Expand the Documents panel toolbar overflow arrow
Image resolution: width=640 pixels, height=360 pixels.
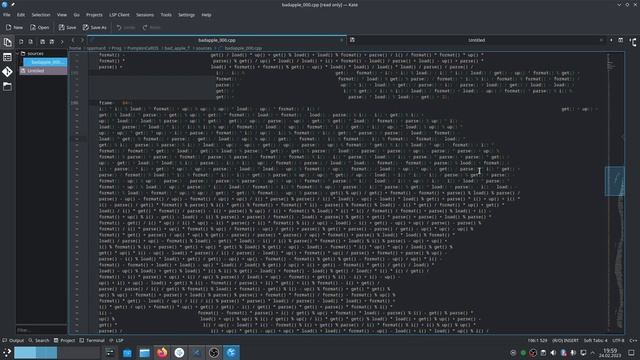(x=62, y=42)
